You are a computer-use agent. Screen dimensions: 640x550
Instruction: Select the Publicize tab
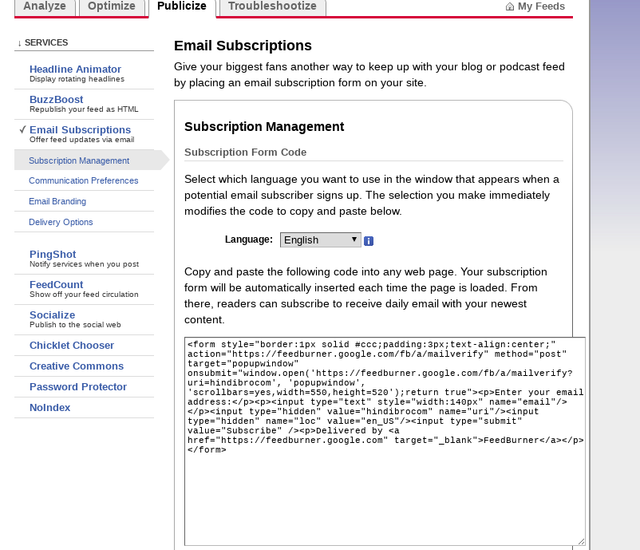point(182,7)
